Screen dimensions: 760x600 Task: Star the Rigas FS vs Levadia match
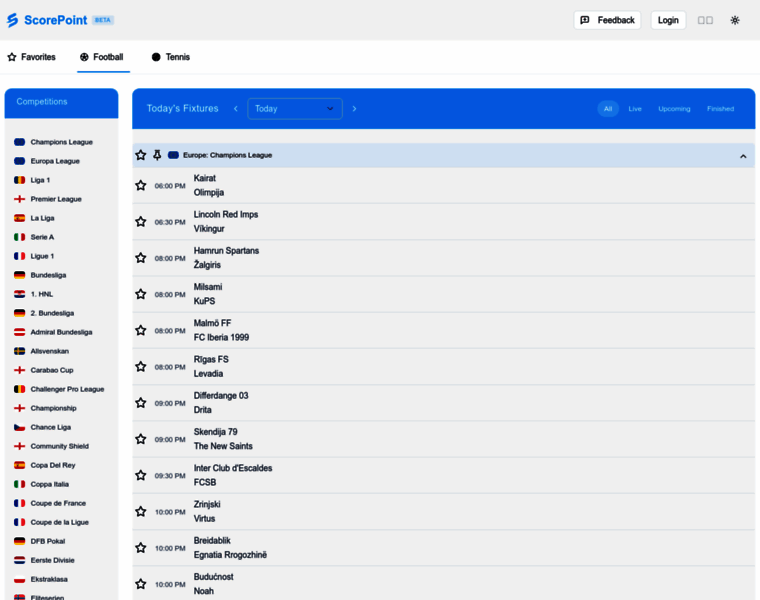[x=141, y=367]
